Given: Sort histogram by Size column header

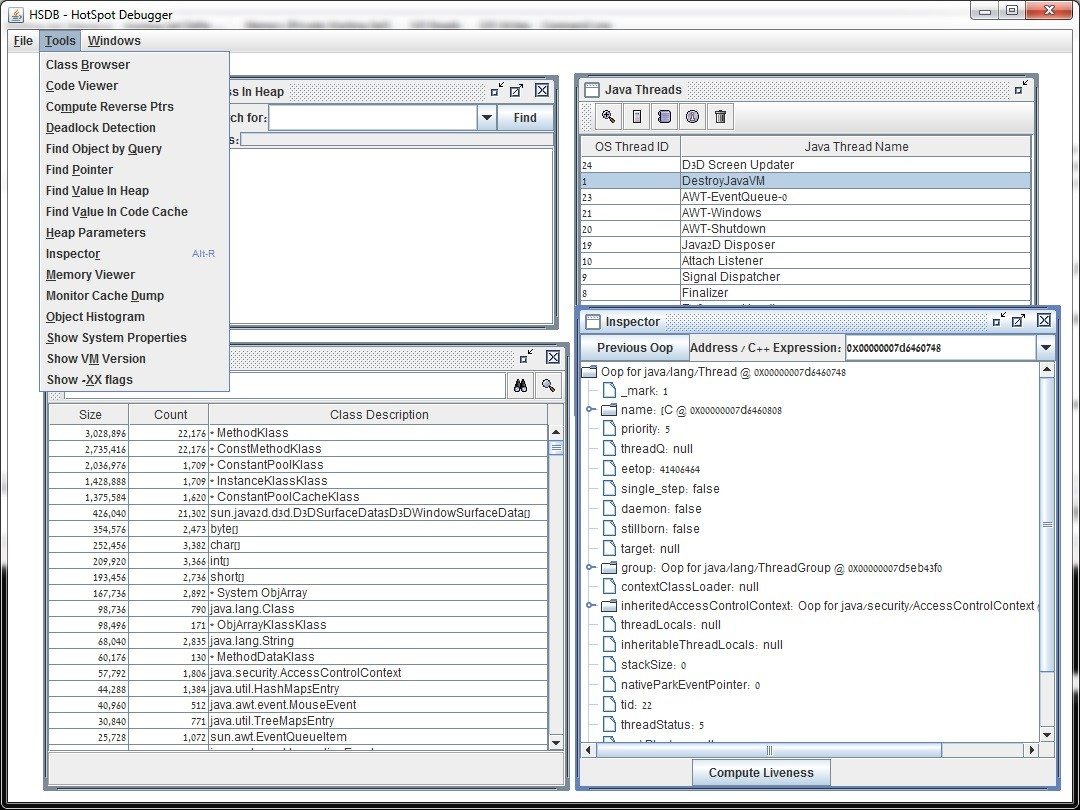Looking at the screenshot, I should (x=90, y=415).
